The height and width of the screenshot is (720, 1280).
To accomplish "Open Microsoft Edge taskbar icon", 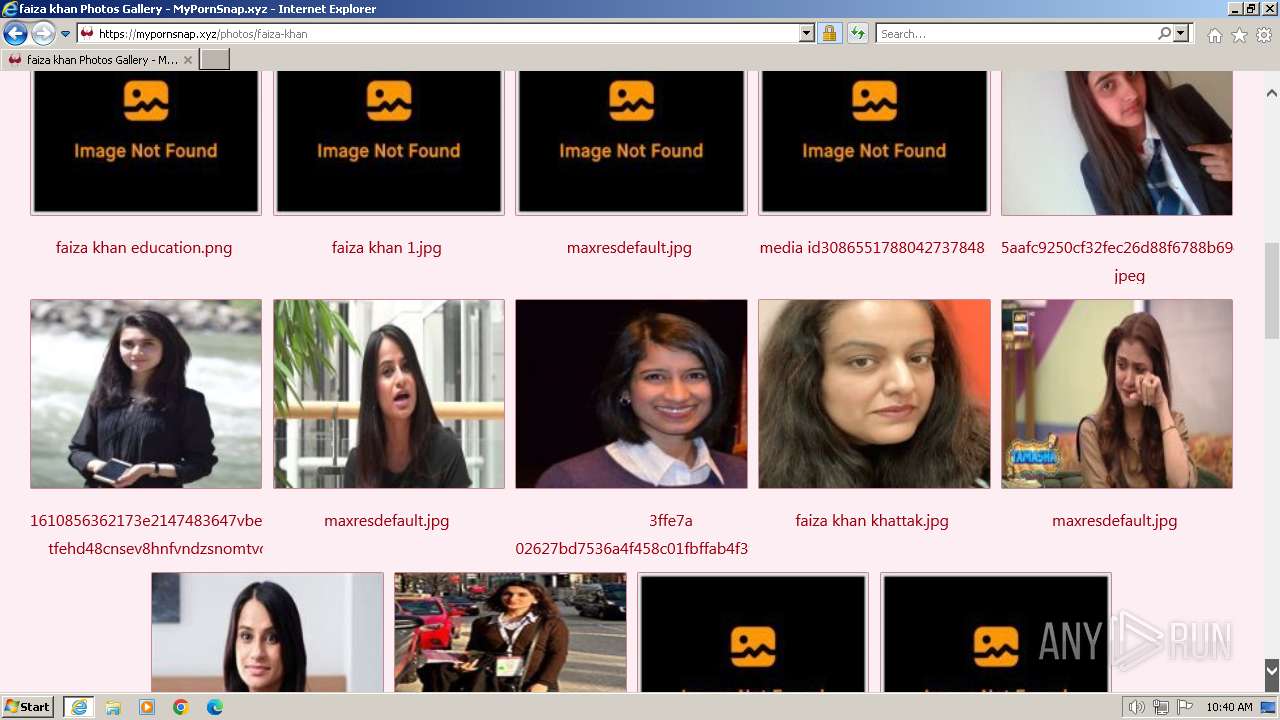I will click(215, 707).
